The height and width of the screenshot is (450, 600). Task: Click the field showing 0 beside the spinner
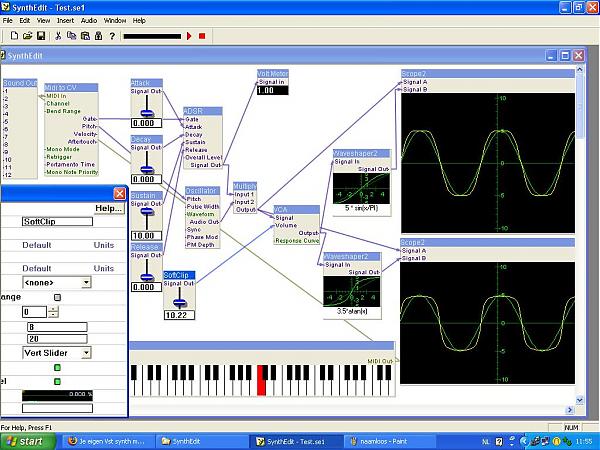[x=34, y=312]
